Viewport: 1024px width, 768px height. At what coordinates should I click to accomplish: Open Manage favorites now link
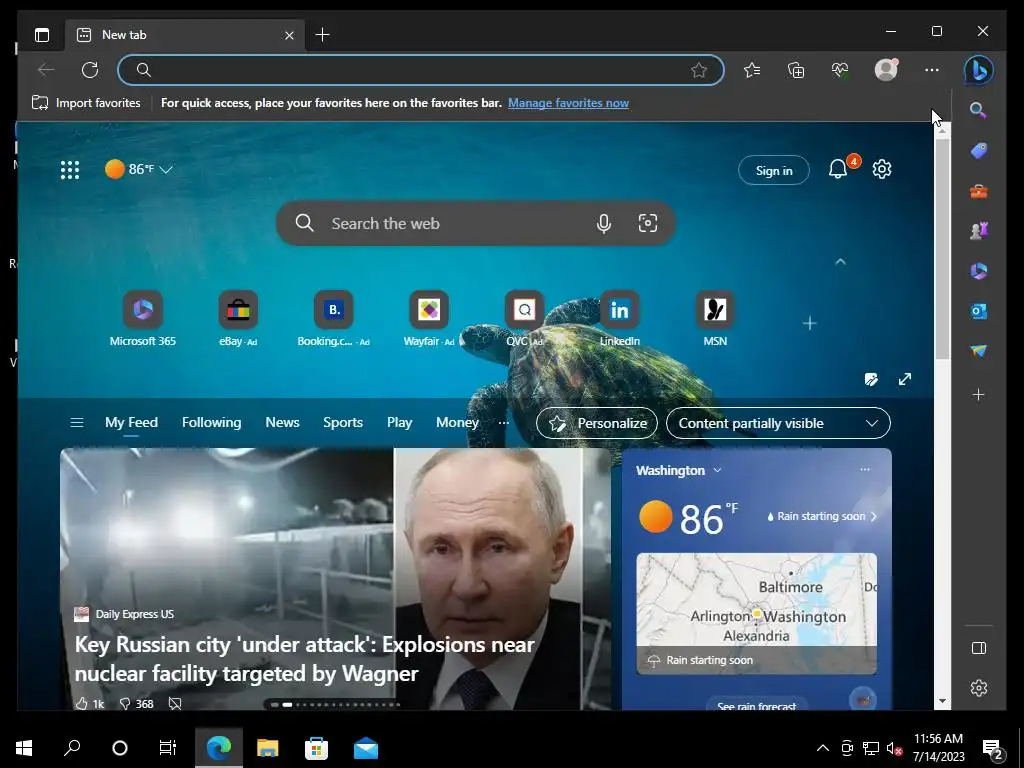568,103
